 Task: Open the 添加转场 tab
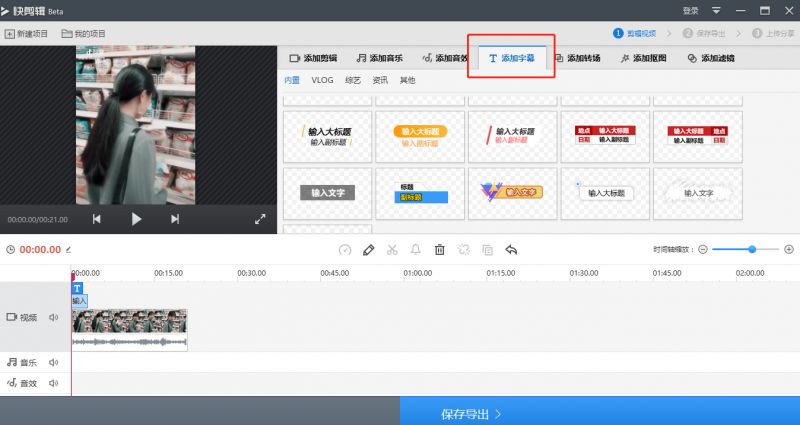(x=577, y=58)
